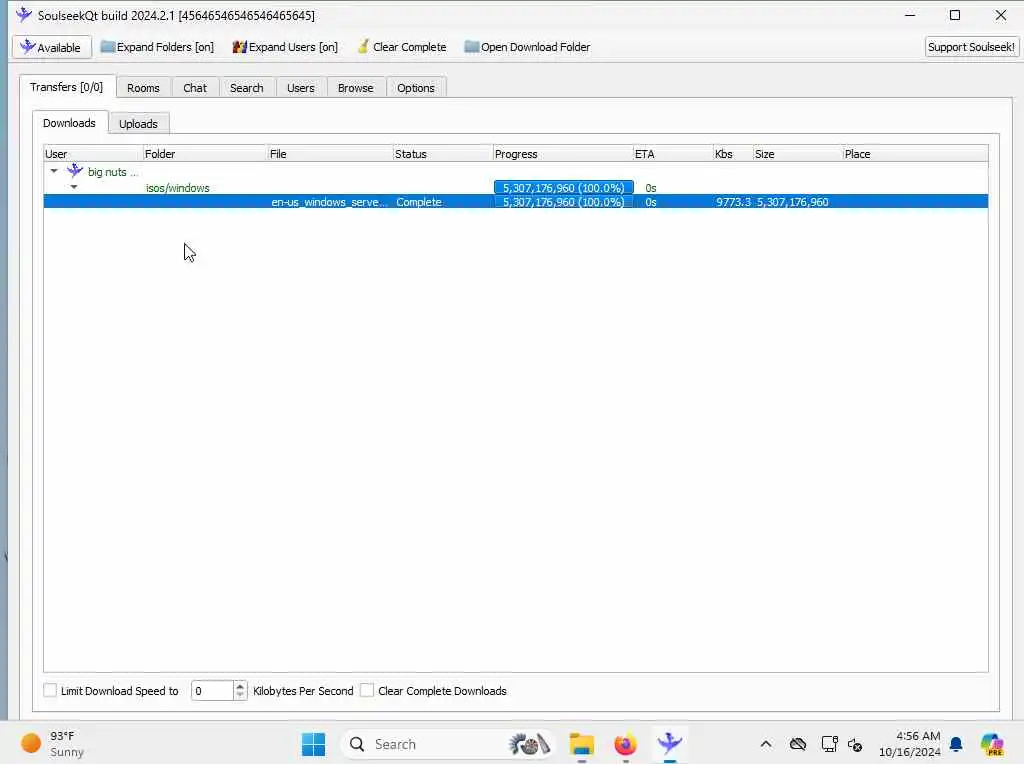Select the Downloads sub-tab
1024x764 pixels.
point(69,123)
